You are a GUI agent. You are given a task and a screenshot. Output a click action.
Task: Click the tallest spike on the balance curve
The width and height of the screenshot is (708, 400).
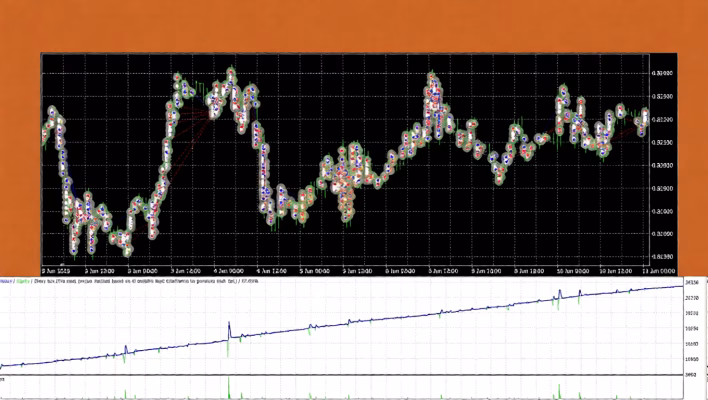[229, 330]
